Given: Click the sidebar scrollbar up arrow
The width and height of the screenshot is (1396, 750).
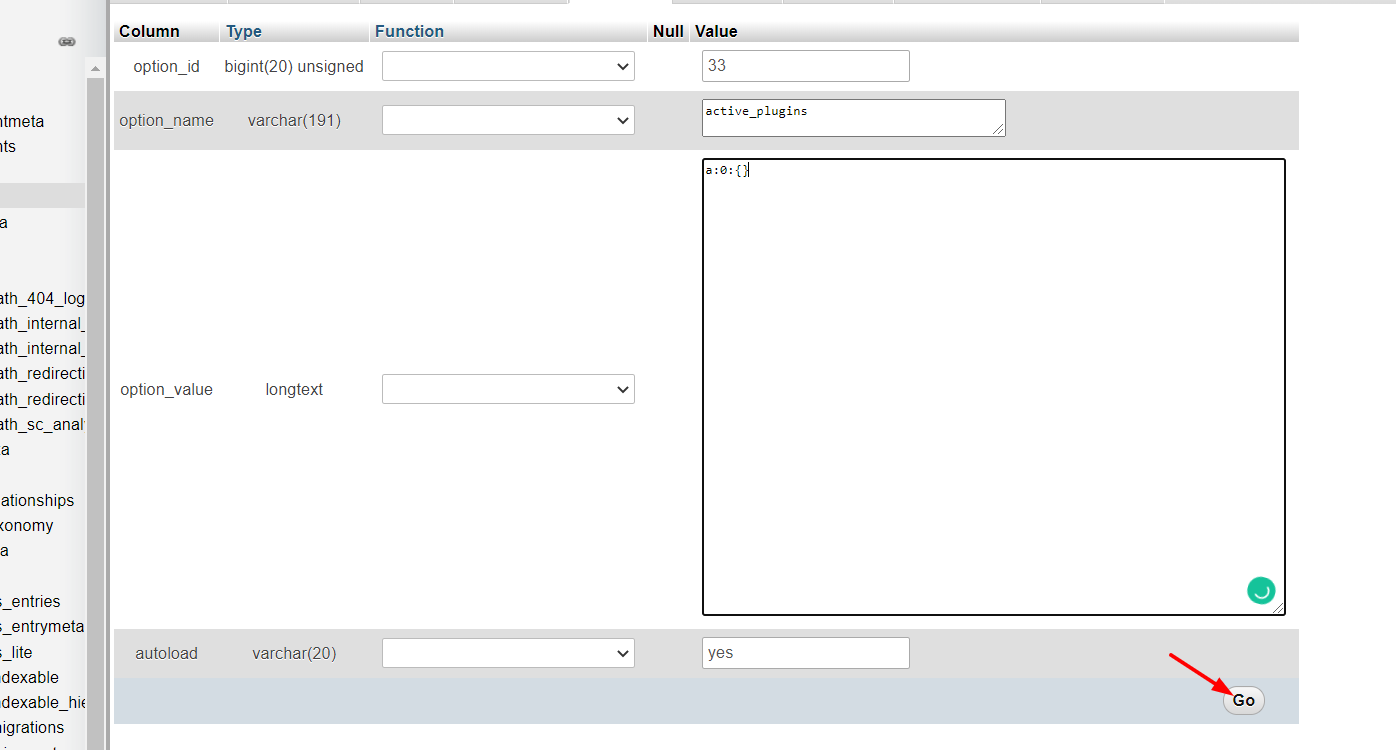Looking at the screenshot, I should pos(95,68).
